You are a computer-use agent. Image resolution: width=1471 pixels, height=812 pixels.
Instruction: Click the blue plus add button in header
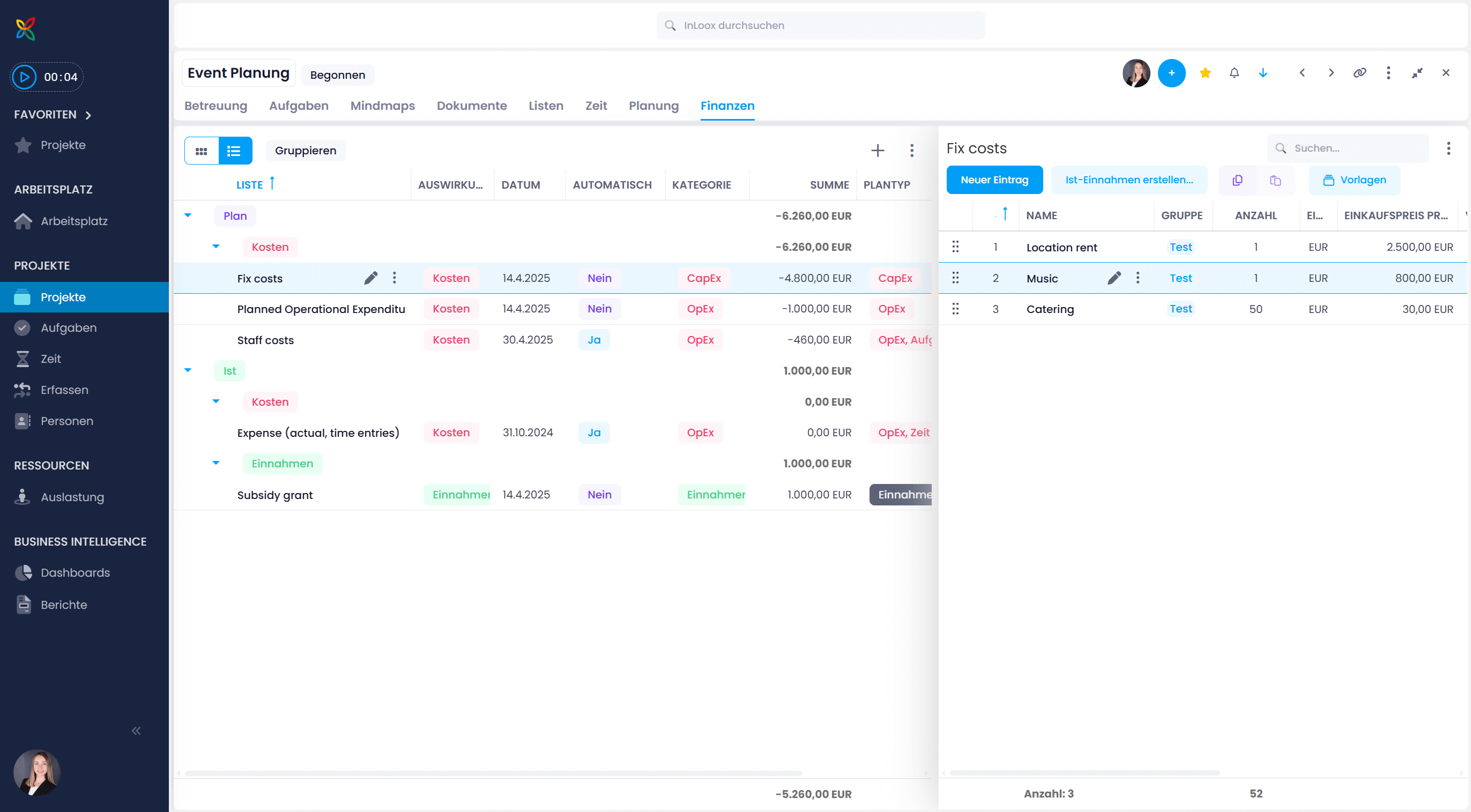click(x=1171, y=73)
